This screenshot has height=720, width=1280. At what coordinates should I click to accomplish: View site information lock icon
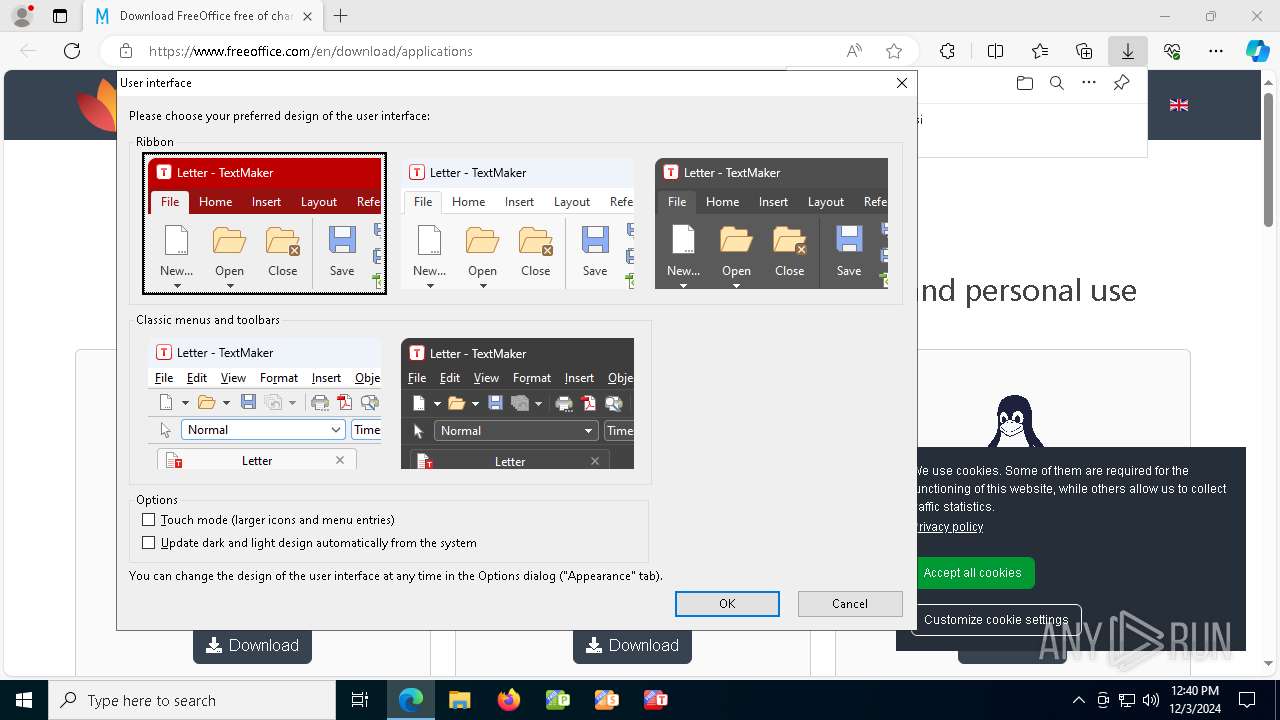[x=126, y=51]
